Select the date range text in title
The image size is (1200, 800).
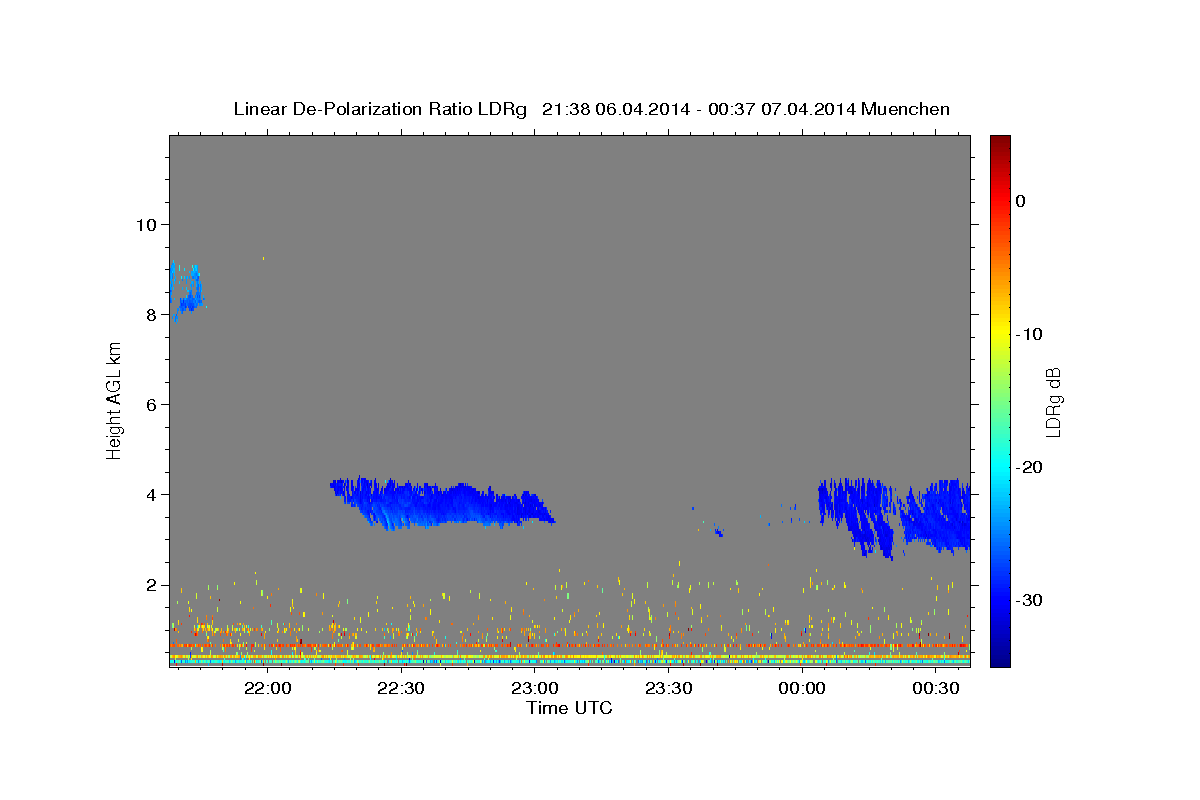pos(698,109)
